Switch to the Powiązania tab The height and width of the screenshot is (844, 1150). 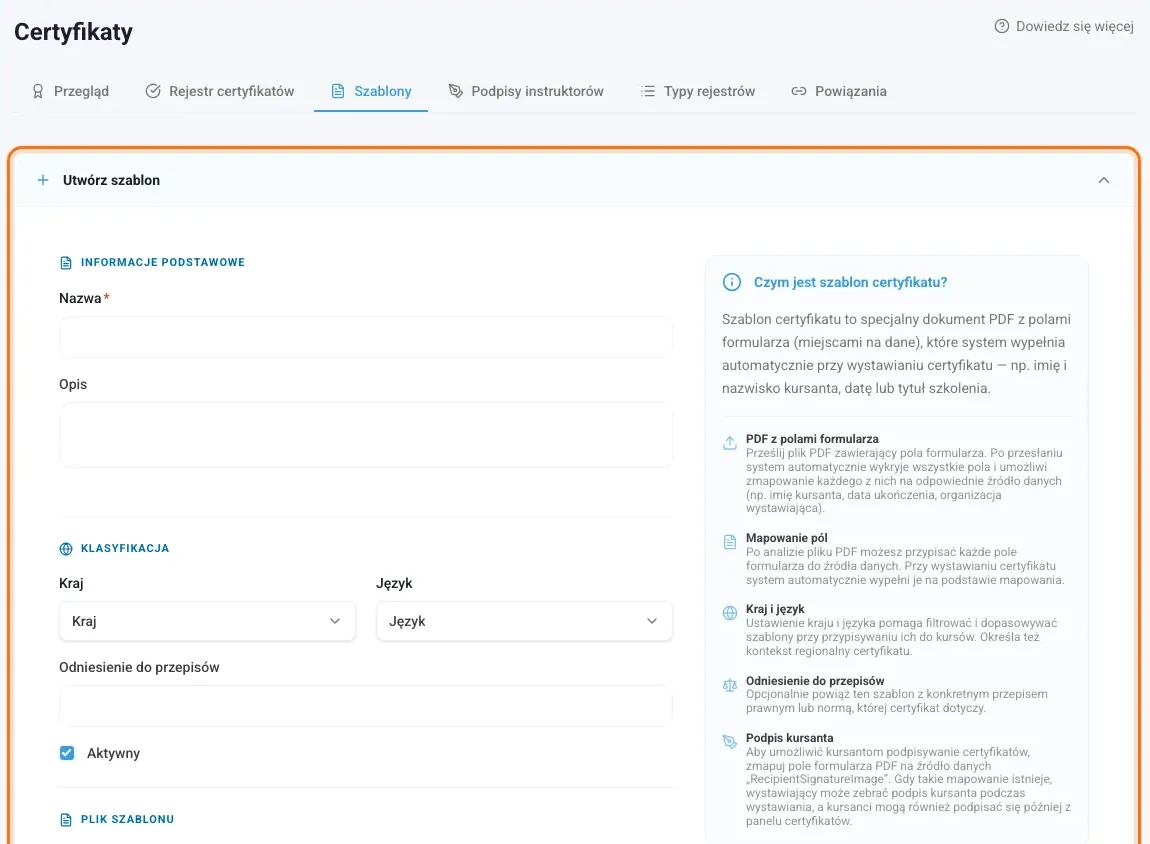click(839, 91)
